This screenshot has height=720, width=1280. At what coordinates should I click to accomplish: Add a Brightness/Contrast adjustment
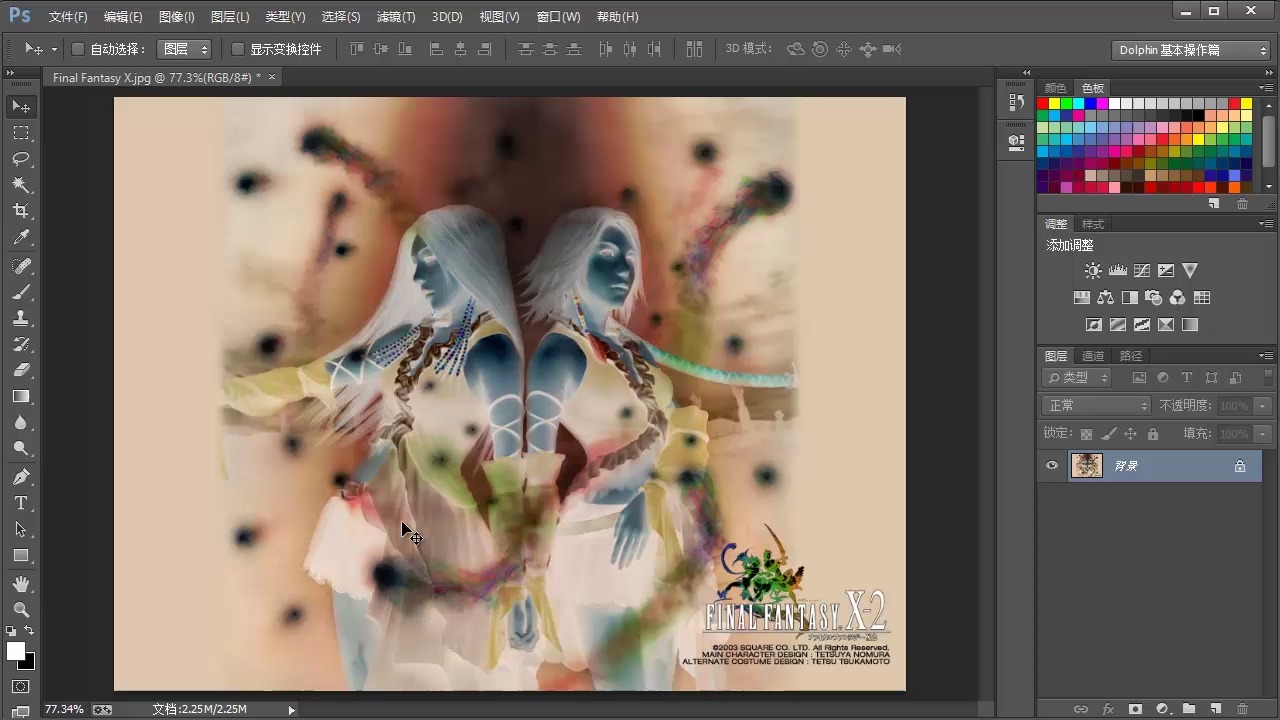(x=1093, y=271)
